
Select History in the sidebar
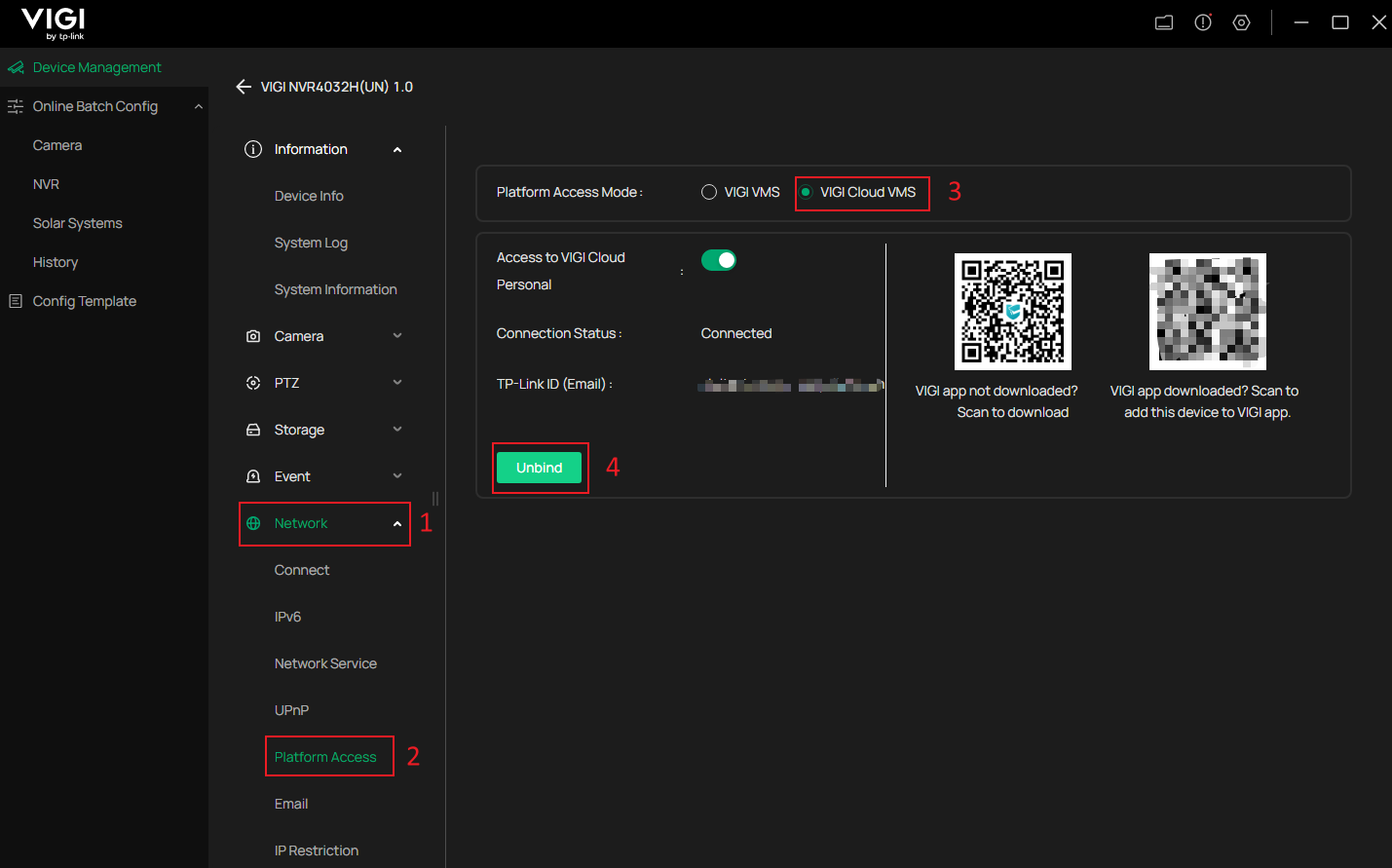[56, 262]
